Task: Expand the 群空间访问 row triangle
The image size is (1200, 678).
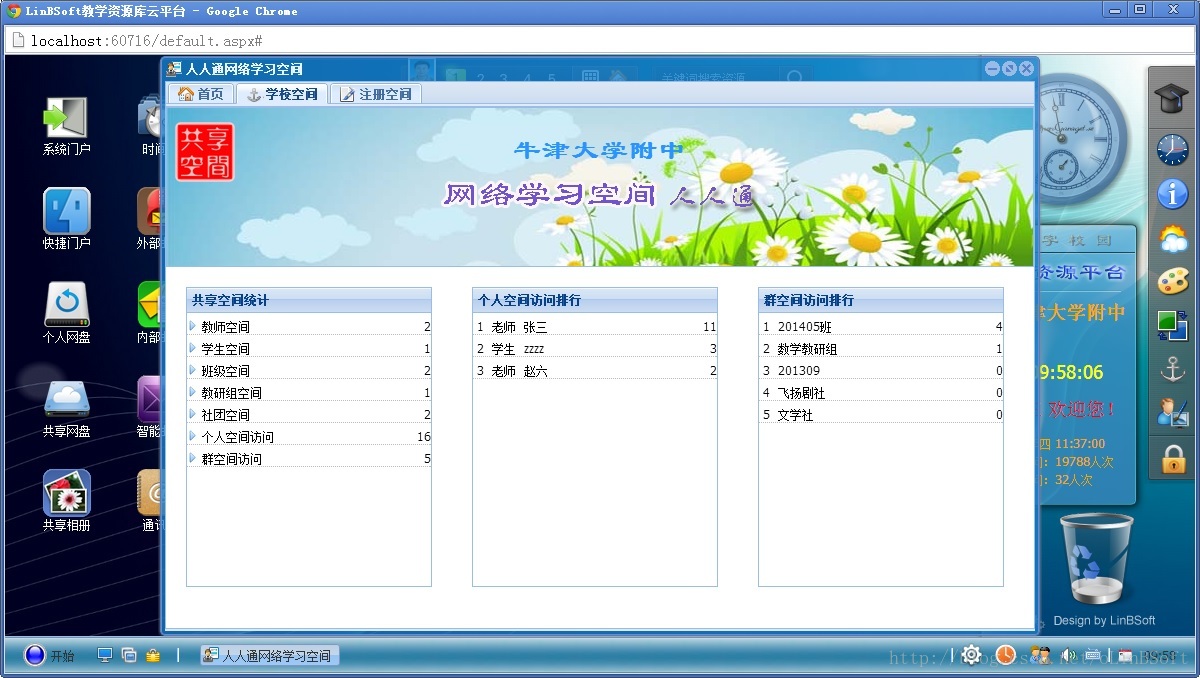Action: [192, 458]
